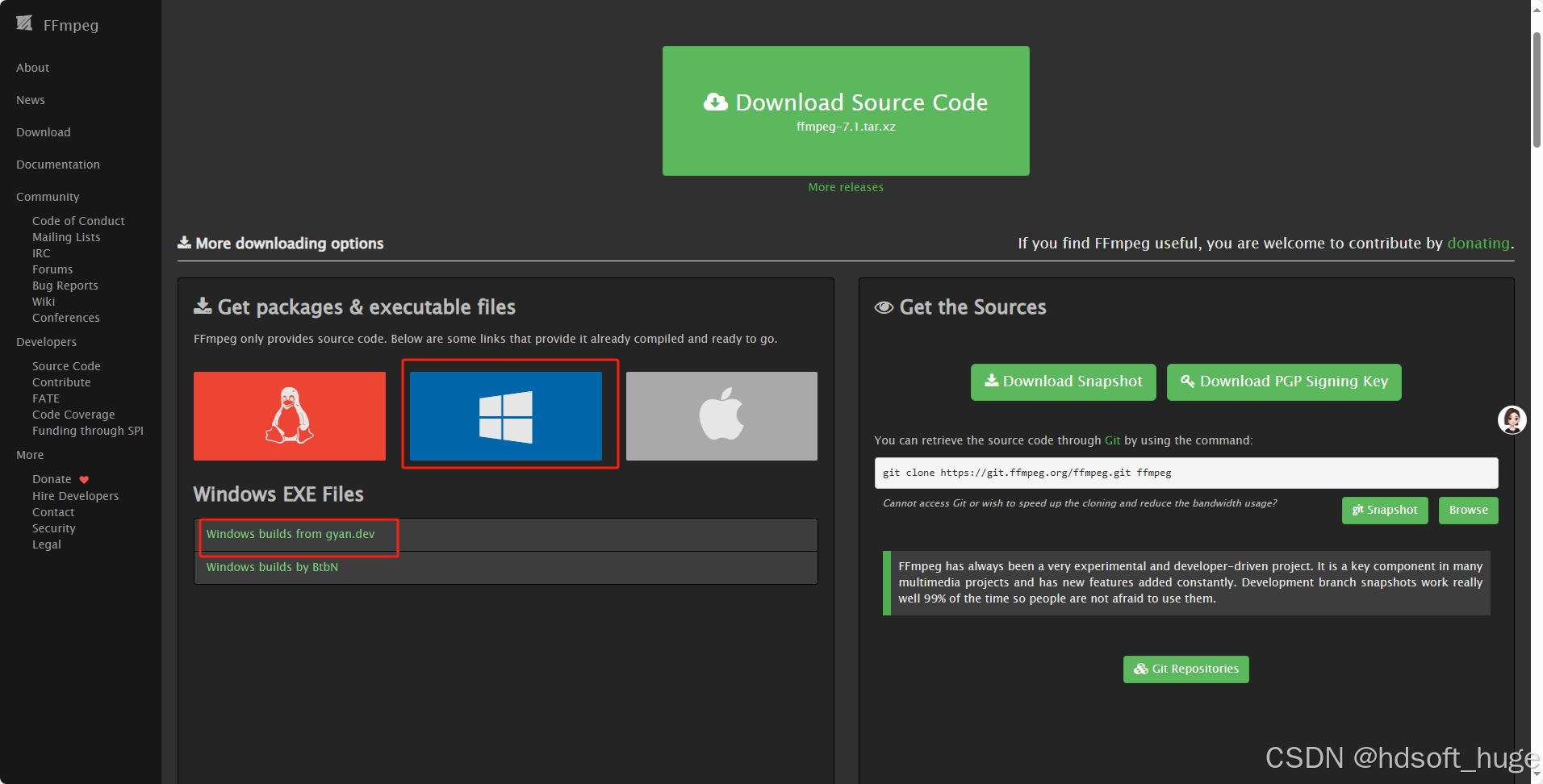Click the FFmpeg logo icon in sidebar
1543x784 pixels.
24,23
